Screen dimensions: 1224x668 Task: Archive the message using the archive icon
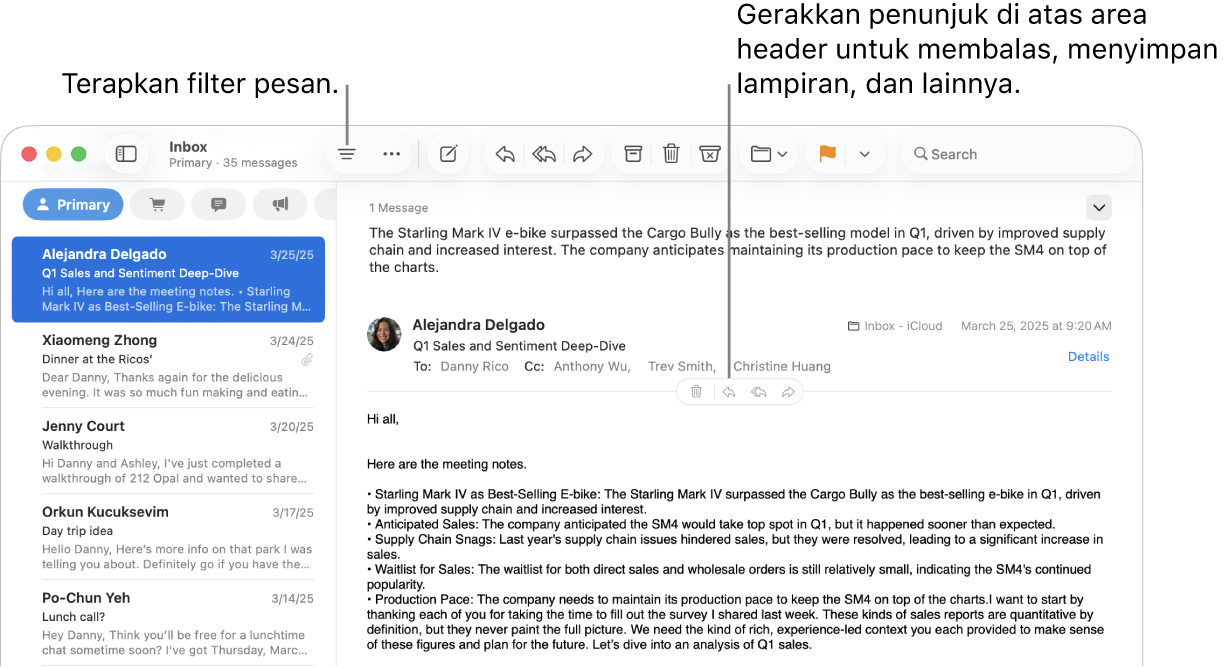point(632,153)
